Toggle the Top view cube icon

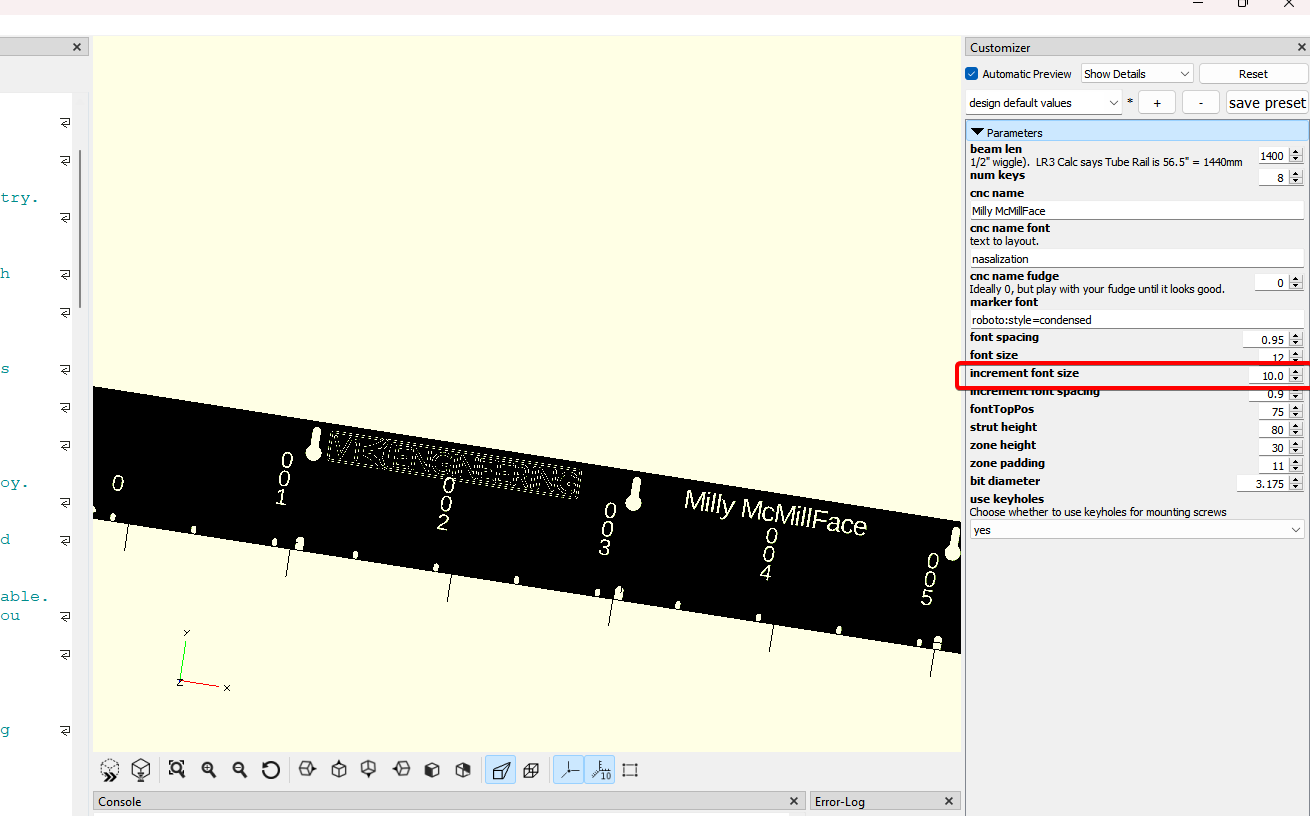[338, 769]
